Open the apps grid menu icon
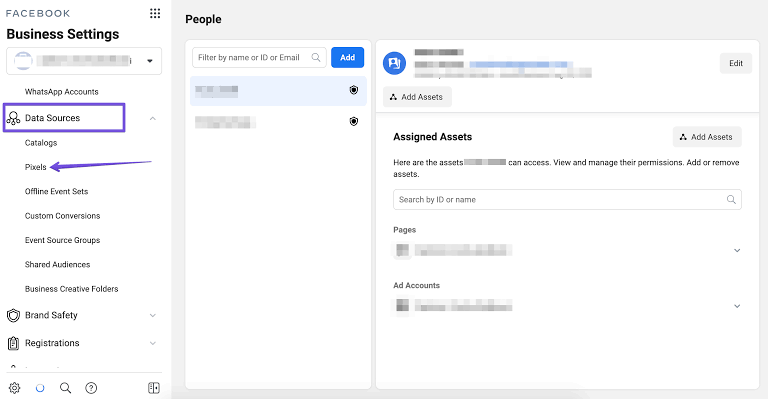 pos(155,13)
